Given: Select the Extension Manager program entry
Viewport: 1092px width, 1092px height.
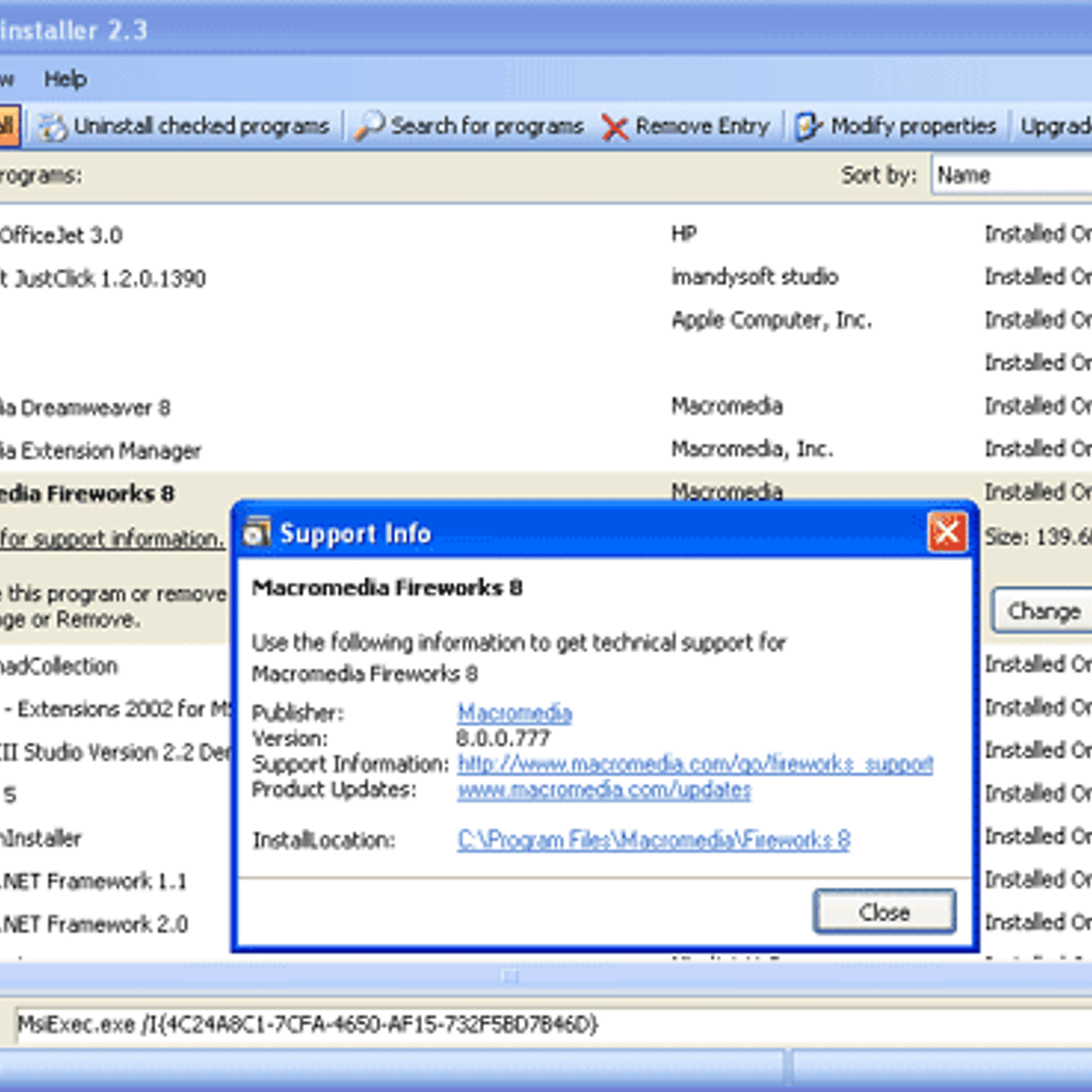Looking at the screenshot, I should [100, 450].
